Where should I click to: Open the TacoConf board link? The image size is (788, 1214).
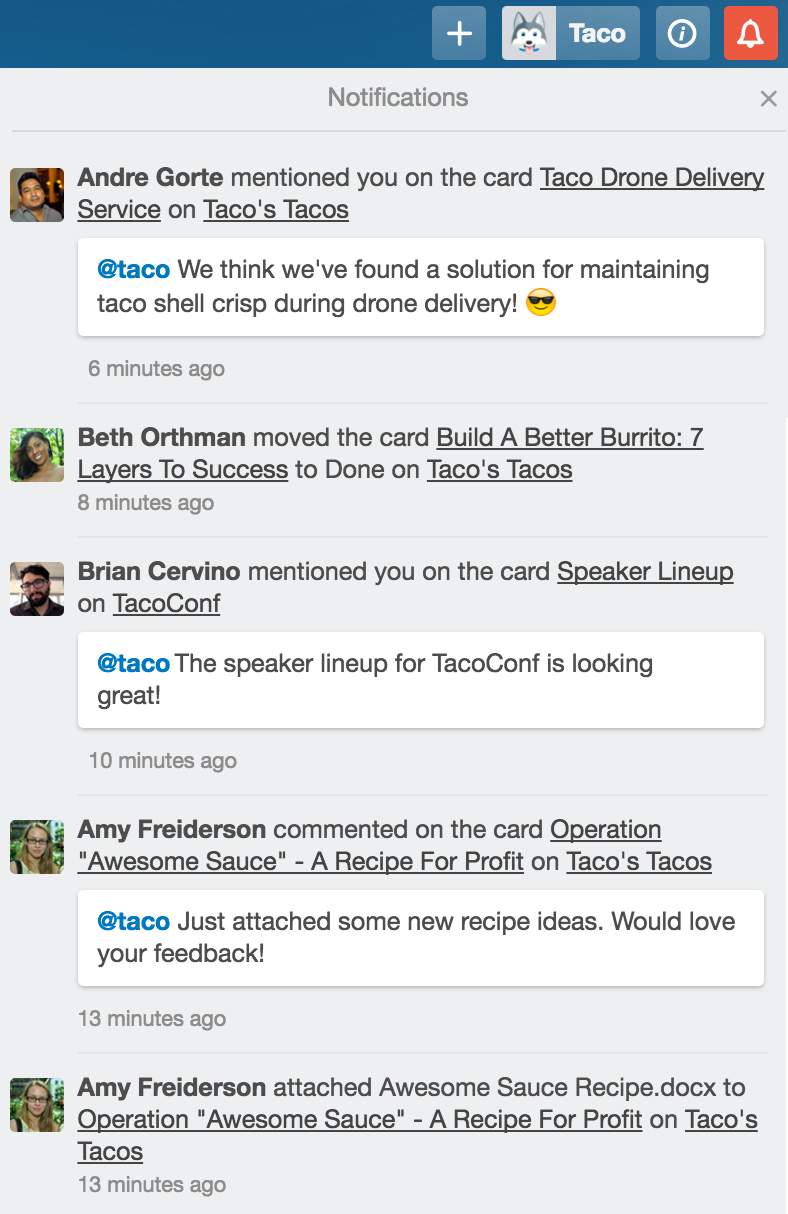(x=166, y=603)
